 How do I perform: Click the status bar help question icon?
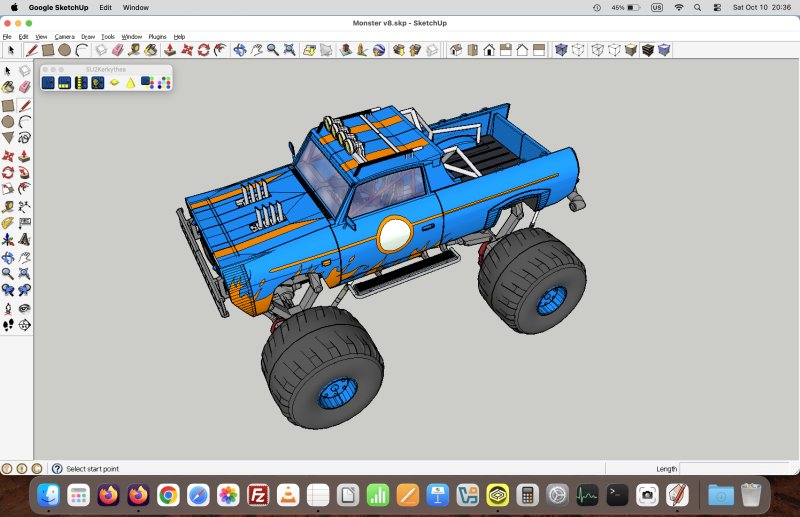point(57,469)
